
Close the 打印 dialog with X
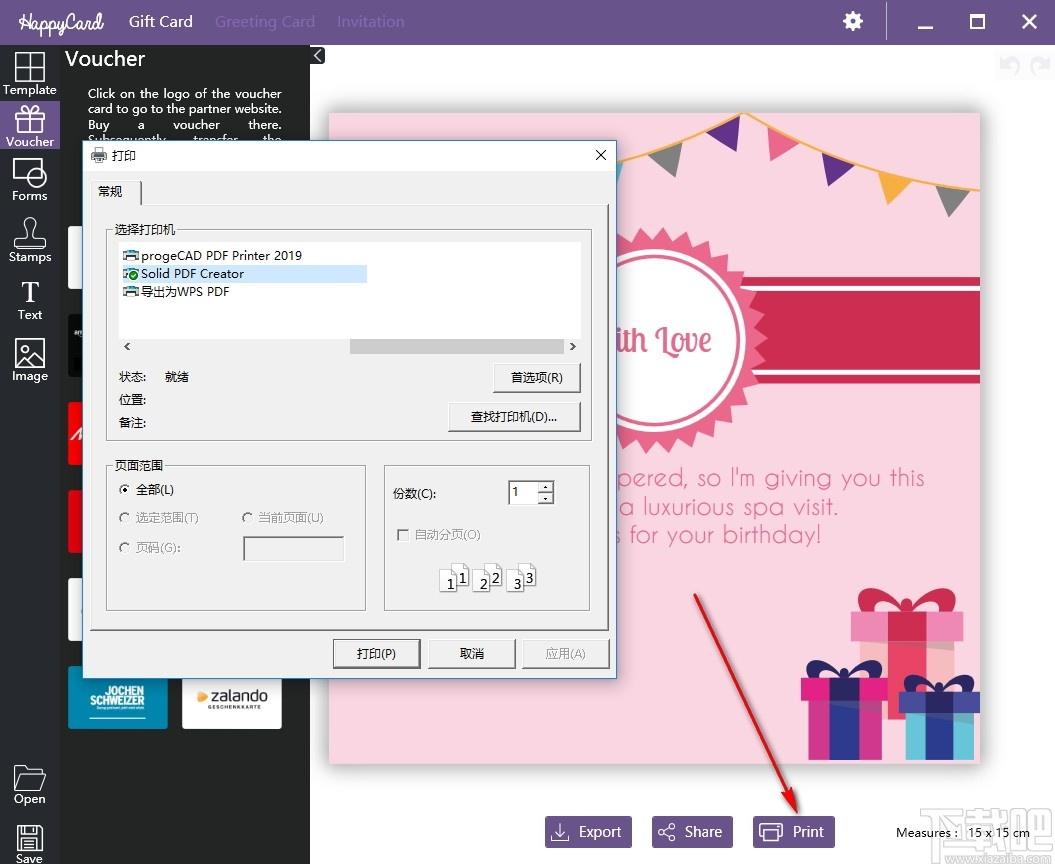[601, 155]
